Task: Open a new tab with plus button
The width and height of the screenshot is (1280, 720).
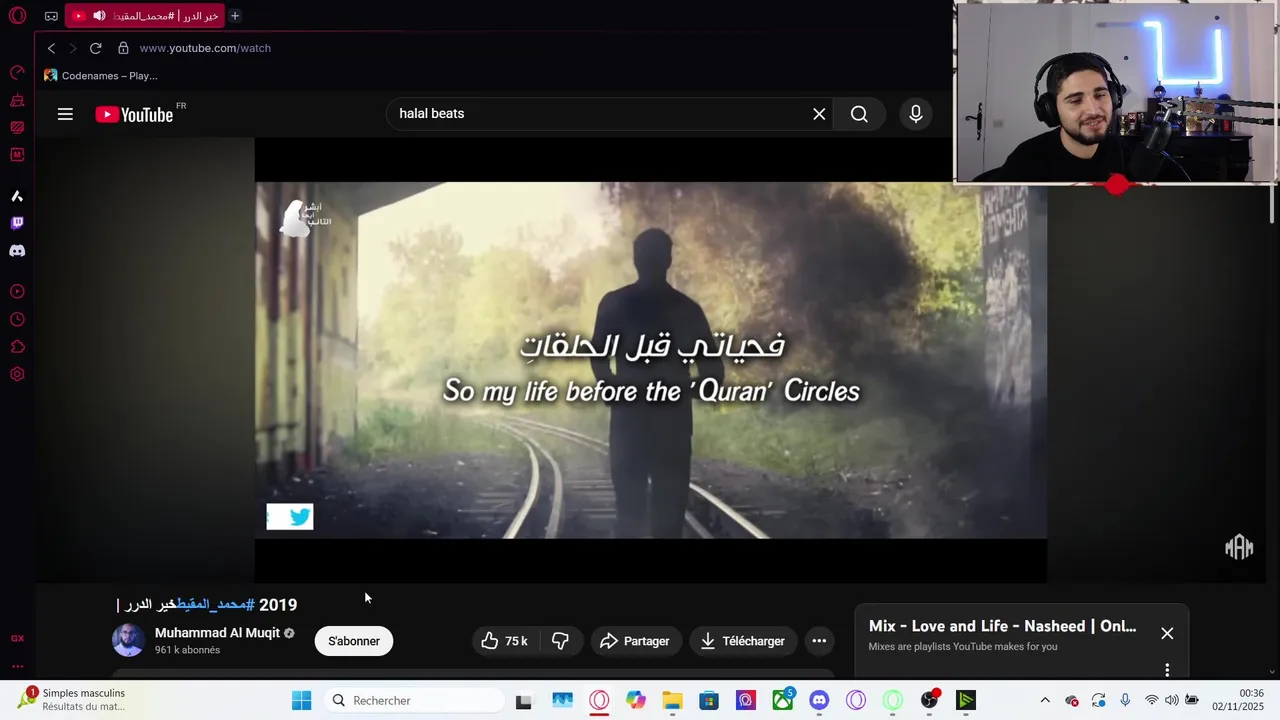Action: coord(235,16)
